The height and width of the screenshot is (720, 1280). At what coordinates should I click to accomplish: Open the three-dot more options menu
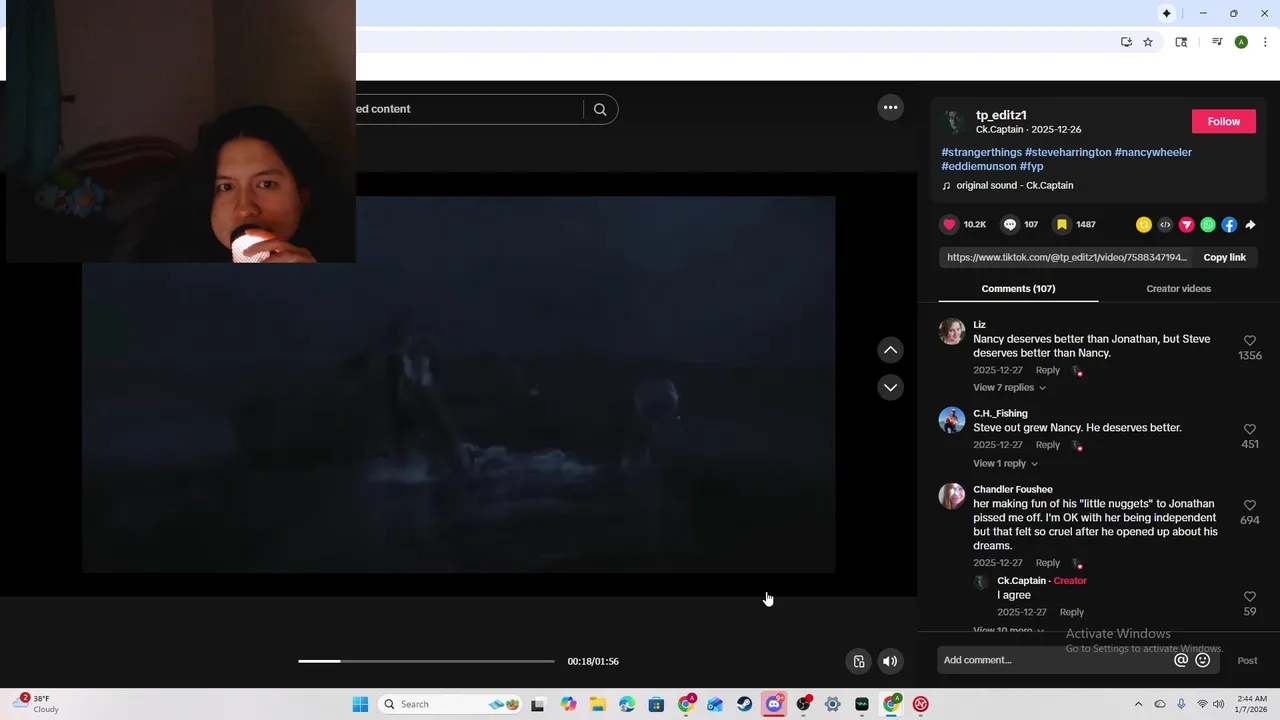pos(890,108)
